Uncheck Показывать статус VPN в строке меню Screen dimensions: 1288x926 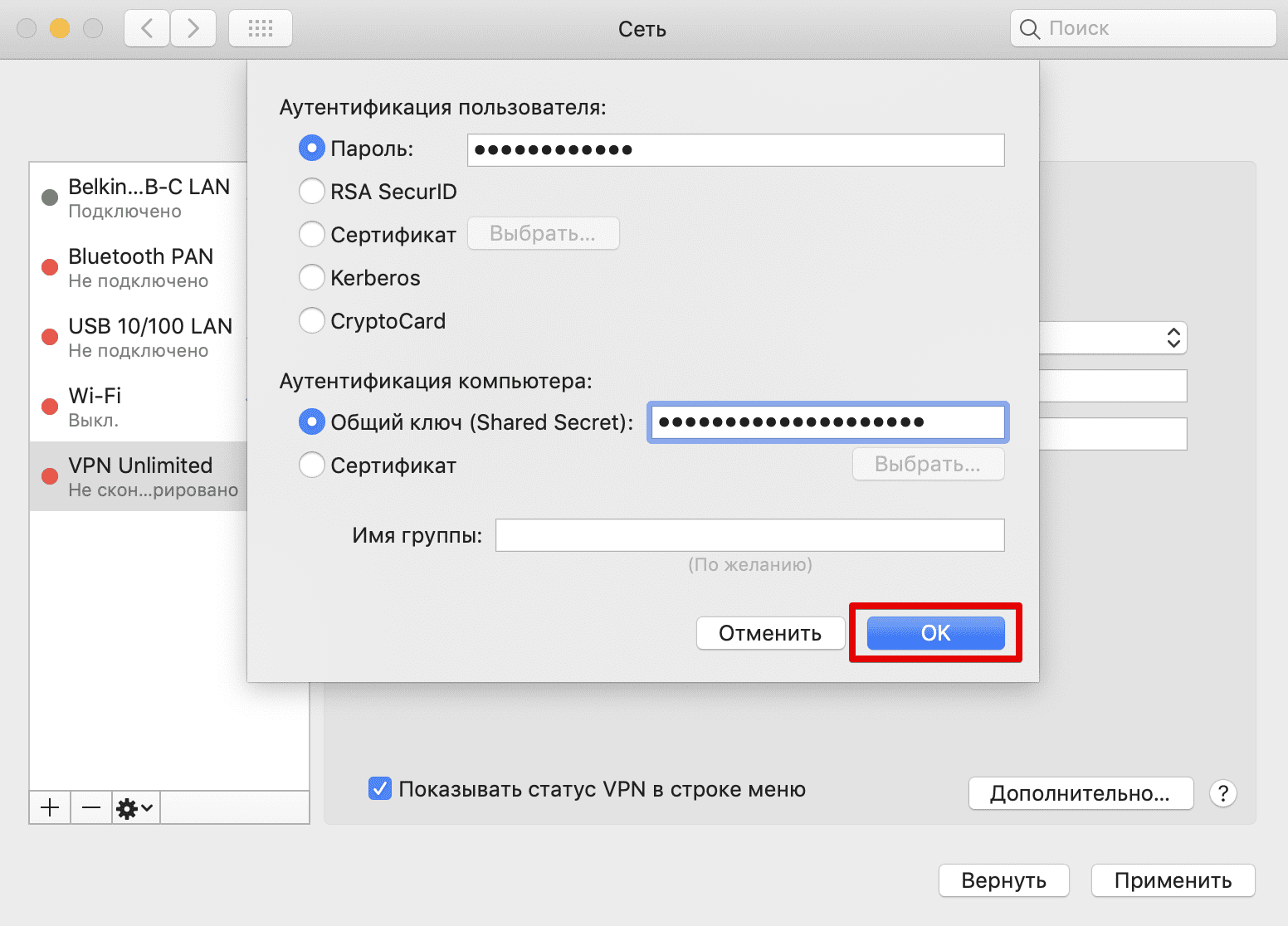click(379, 788)
